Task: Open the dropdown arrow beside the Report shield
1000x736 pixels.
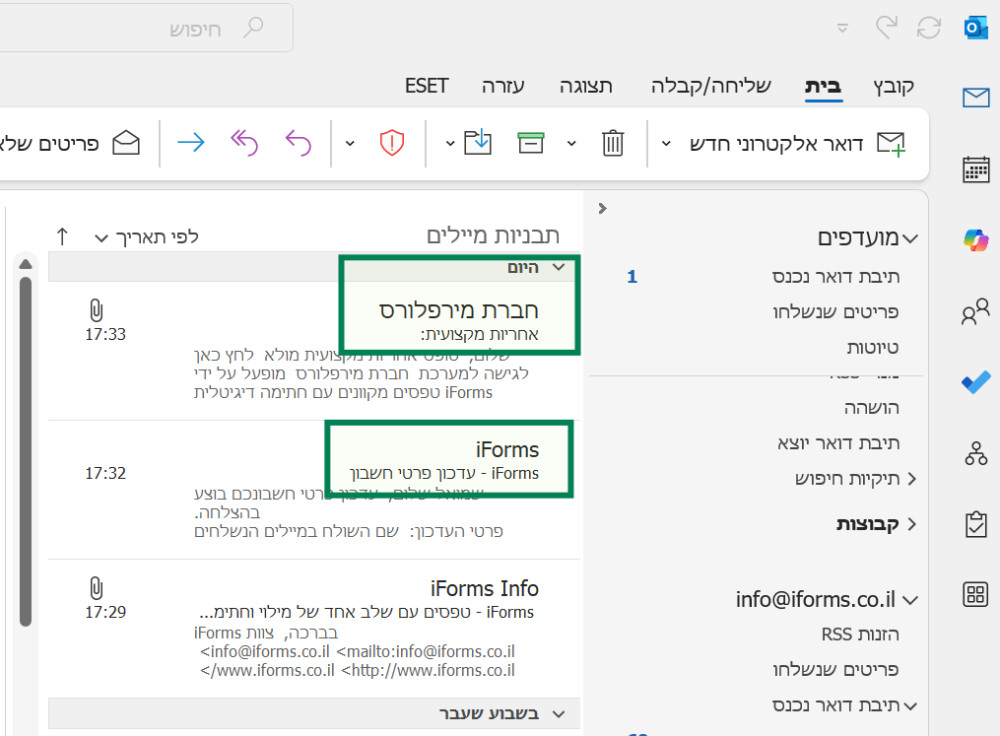Action: [349, 144]
